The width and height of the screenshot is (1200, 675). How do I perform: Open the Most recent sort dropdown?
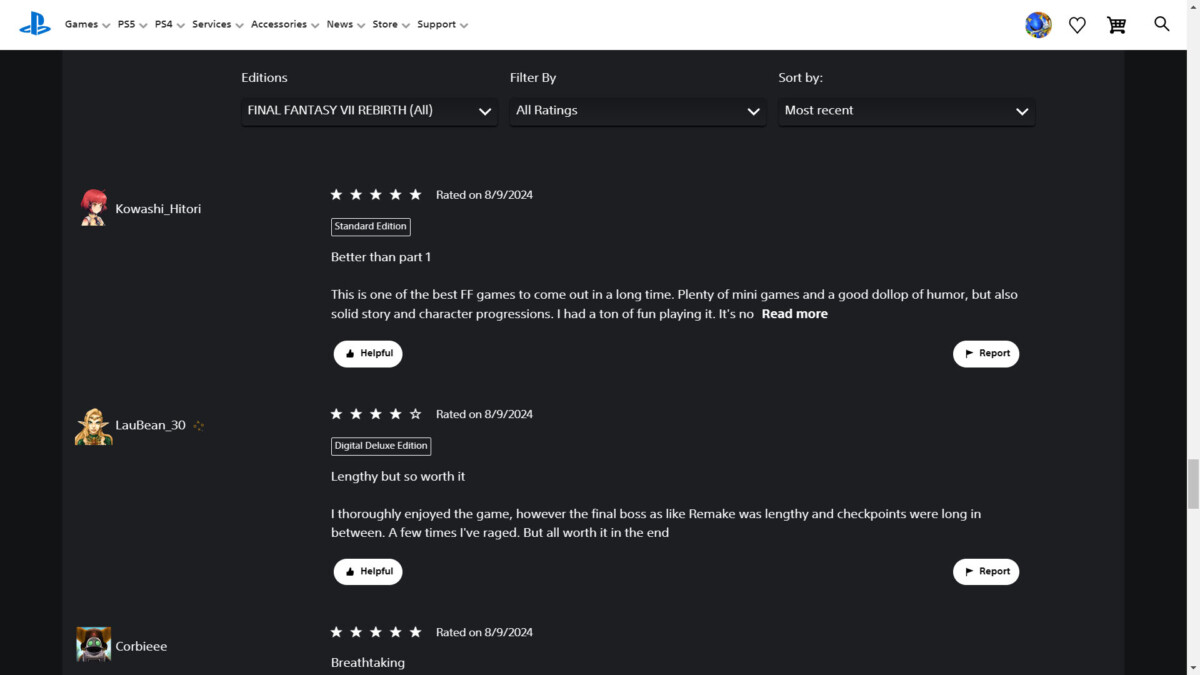[x=907, y=111]
